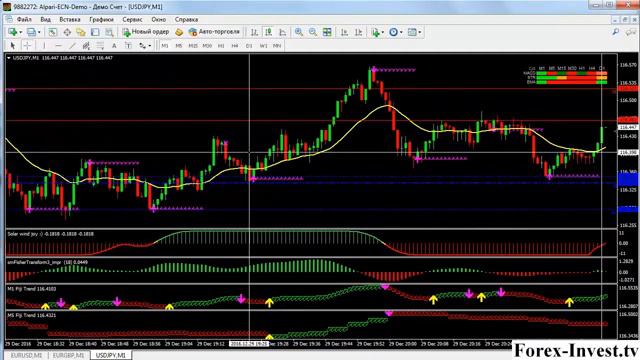Image resolution: width=640 pixels, height=360 pixels.
Task: Switch timeframe to M15
Action: coord(193,46)
